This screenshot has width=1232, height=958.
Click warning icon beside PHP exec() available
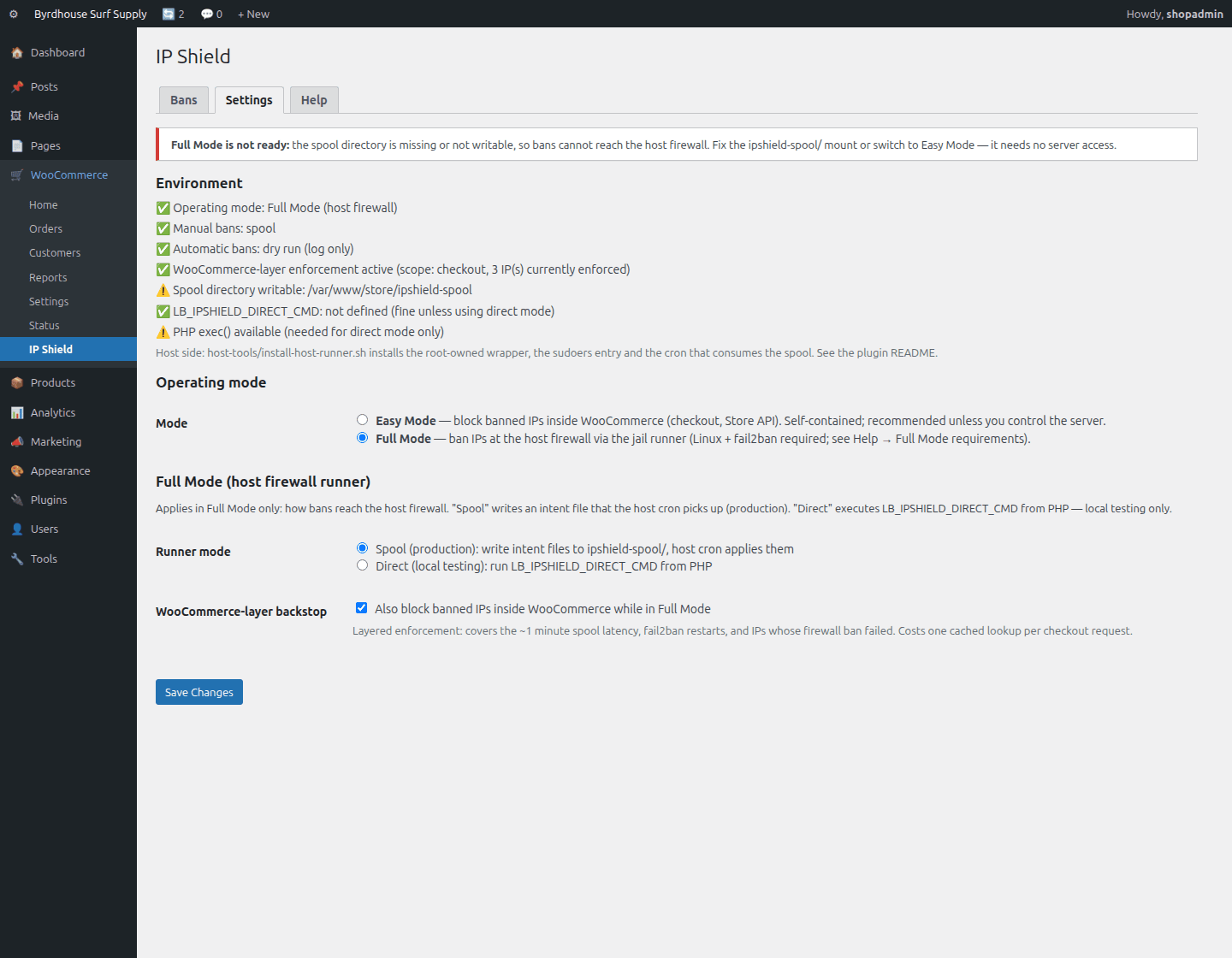(x=163, y=333)
